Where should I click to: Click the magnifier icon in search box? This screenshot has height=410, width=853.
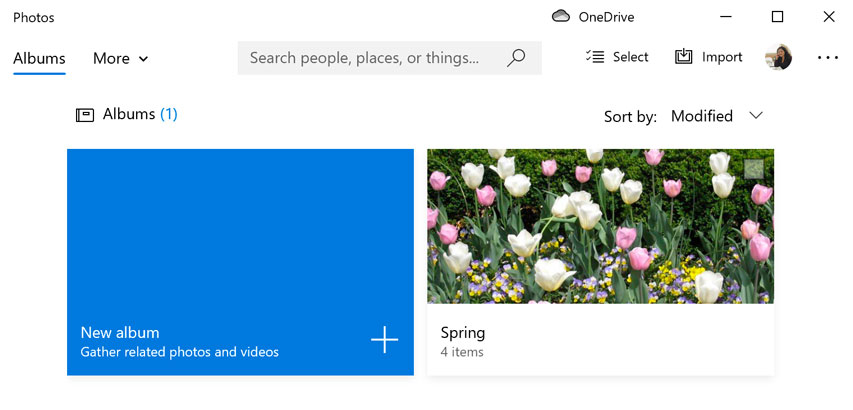pos(516,58)
